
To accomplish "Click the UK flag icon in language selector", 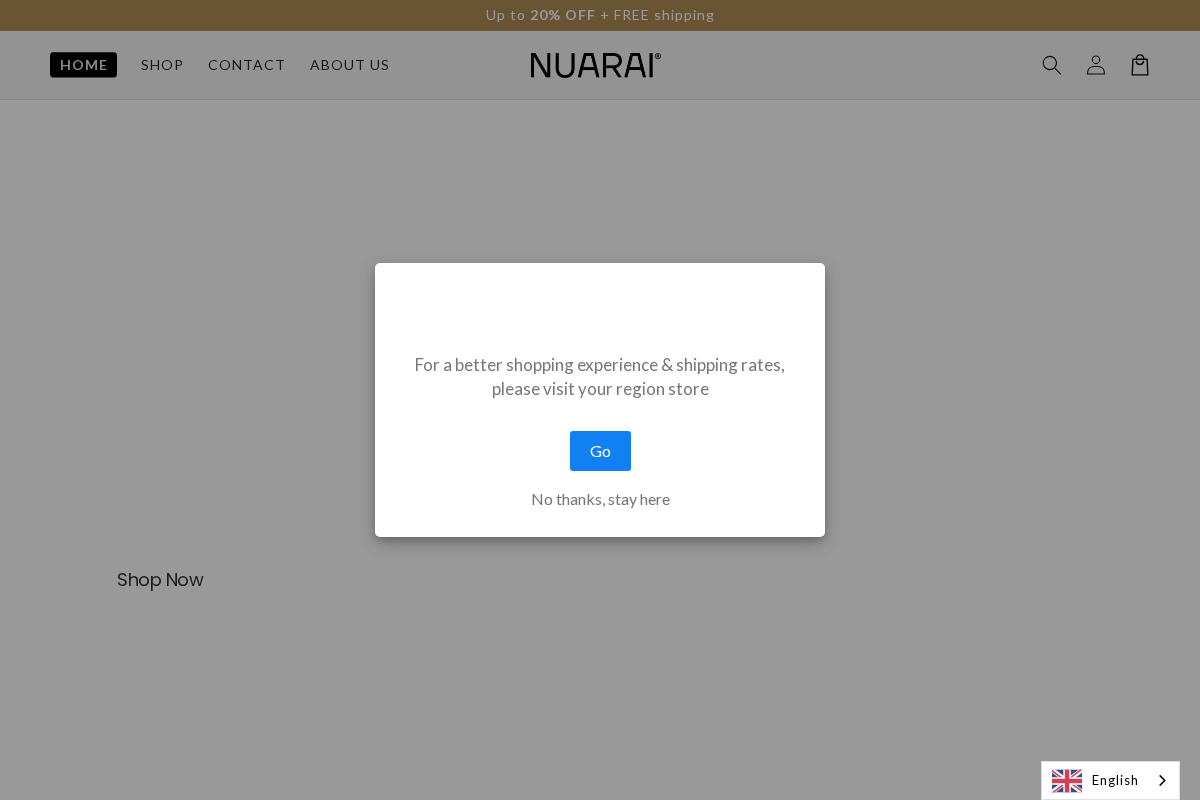I will coord(1066,780).
